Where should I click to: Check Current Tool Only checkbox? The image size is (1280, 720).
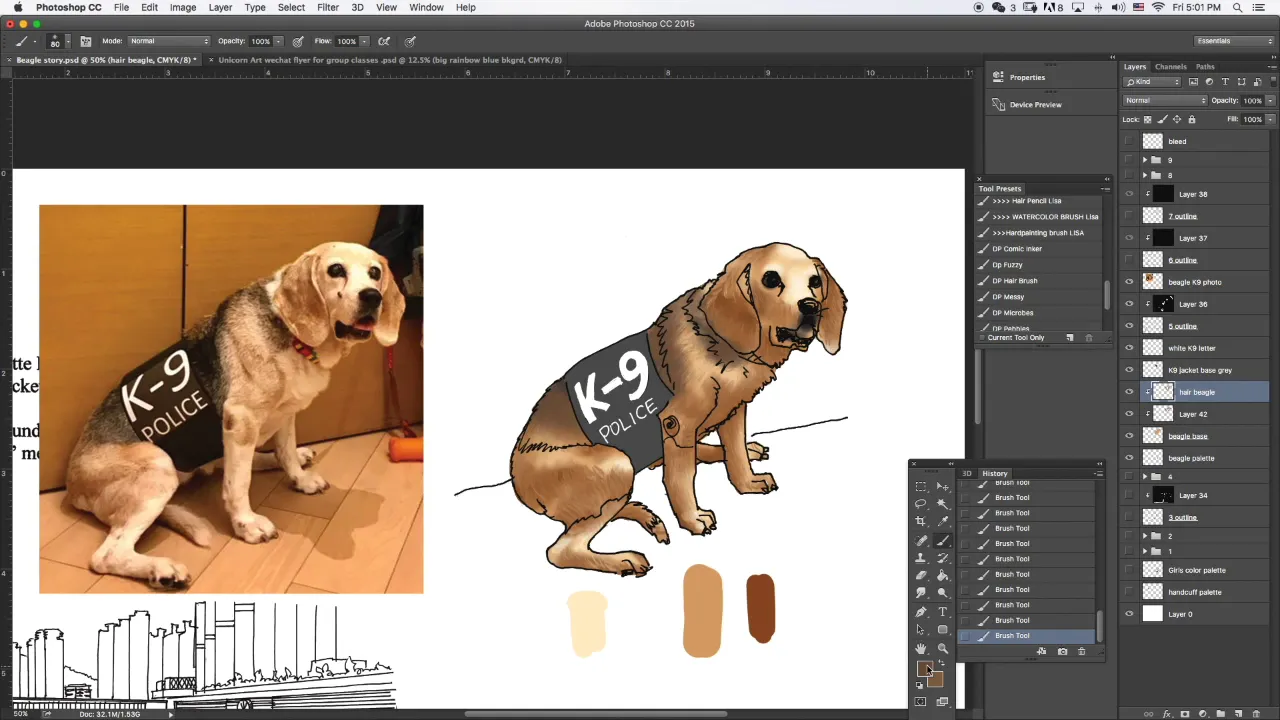point(983,338)
